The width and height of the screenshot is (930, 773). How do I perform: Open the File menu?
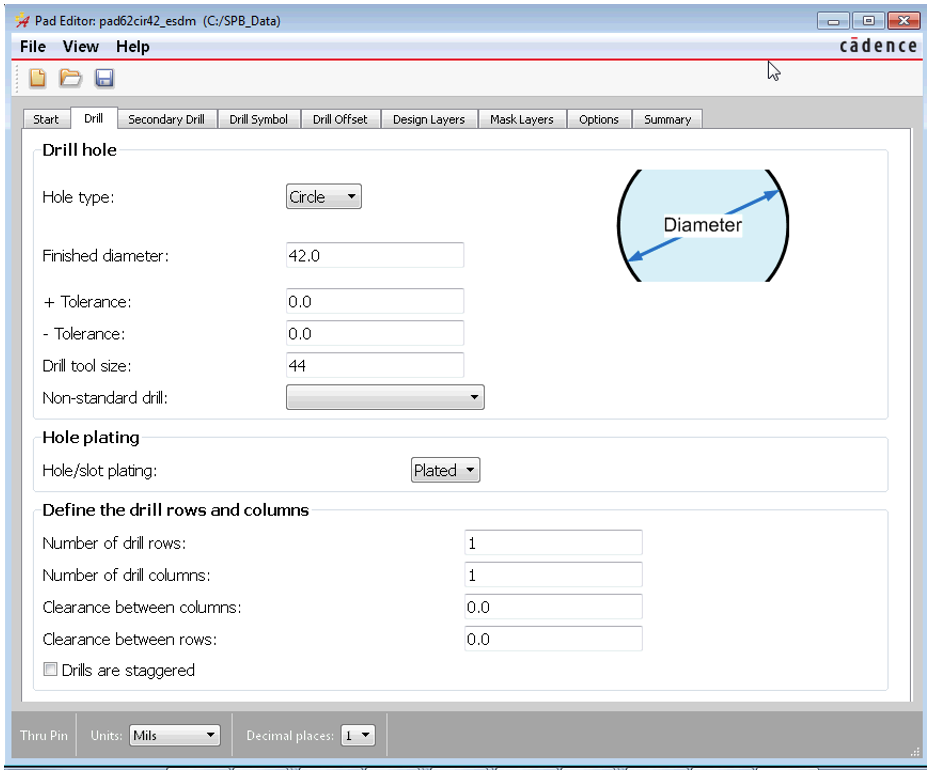(33, 47)
